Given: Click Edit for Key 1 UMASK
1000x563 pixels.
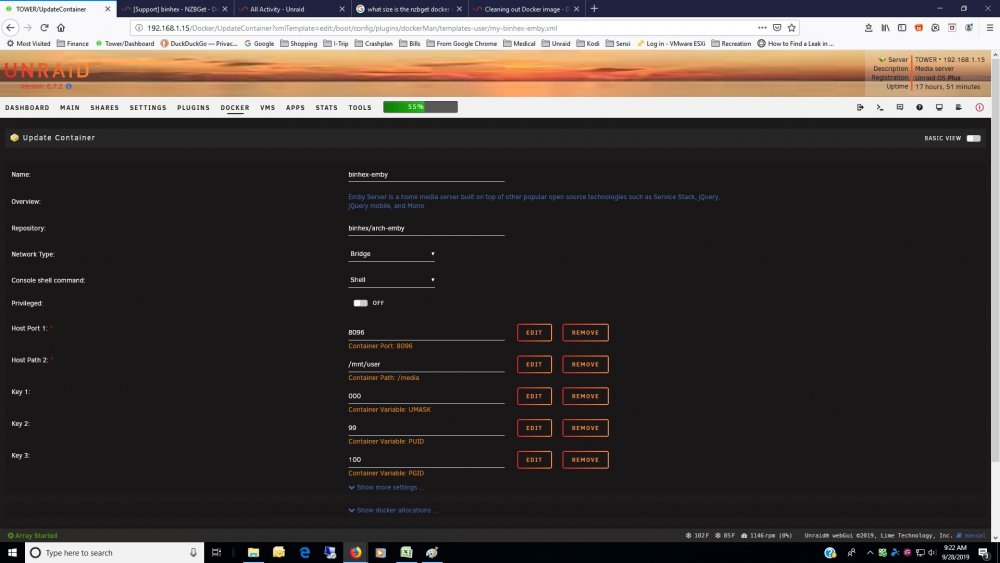Looking at the screenshot, I should coord(534,396).
